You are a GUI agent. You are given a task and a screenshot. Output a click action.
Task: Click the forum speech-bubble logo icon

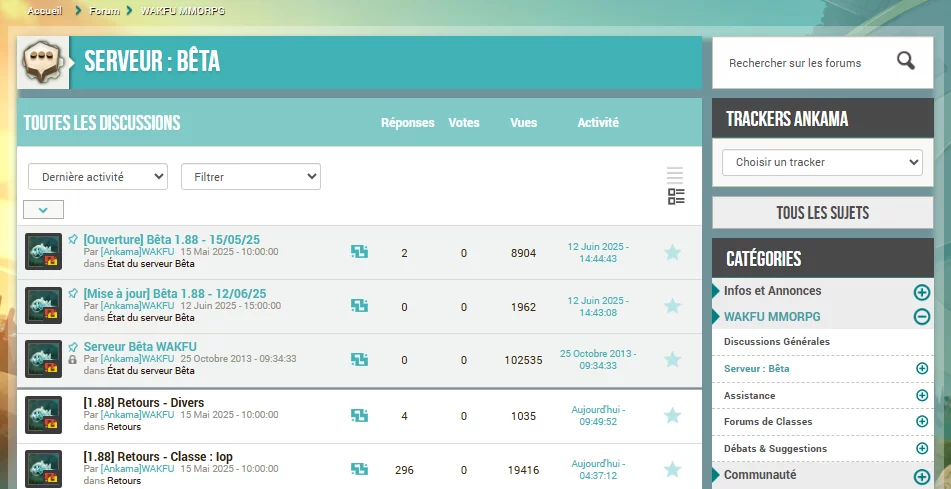click(x=42, y=62)
